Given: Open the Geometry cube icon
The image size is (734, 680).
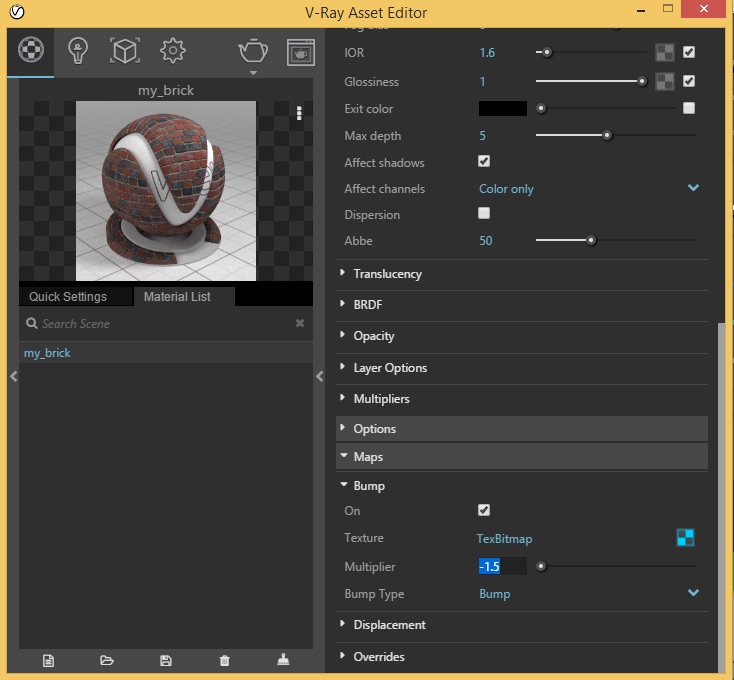Looking at the screenshot, I should [124, 50].
